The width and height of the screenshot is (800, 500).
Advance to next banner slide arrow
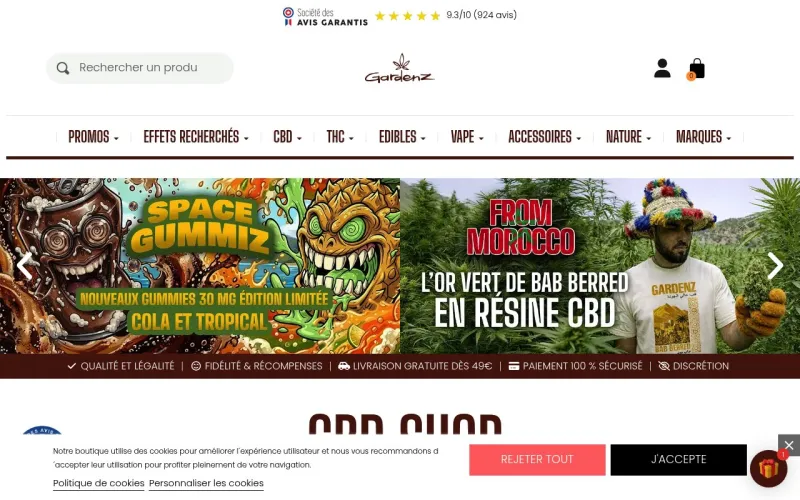click(775, 265)
